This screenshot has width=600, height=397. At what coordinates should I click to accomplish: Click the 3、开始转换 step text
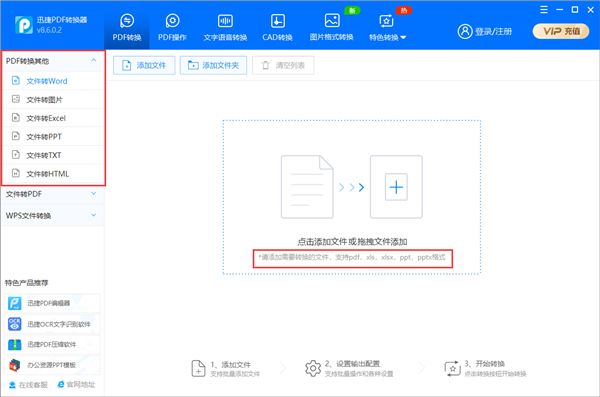click(484, 363)
